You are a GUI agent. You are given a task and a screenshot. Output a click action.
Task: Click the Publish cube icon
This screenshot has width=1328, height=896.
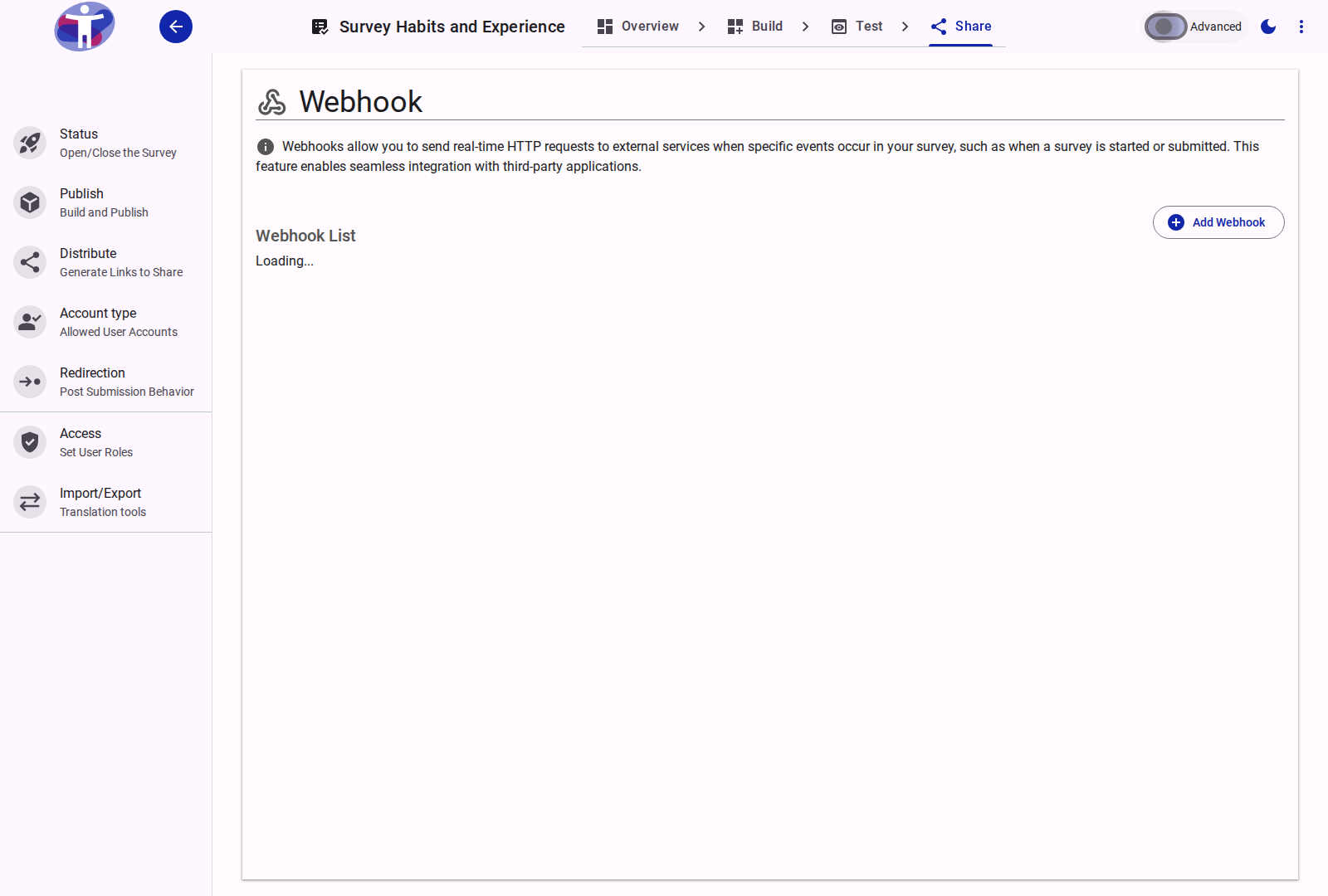(30, 202)
